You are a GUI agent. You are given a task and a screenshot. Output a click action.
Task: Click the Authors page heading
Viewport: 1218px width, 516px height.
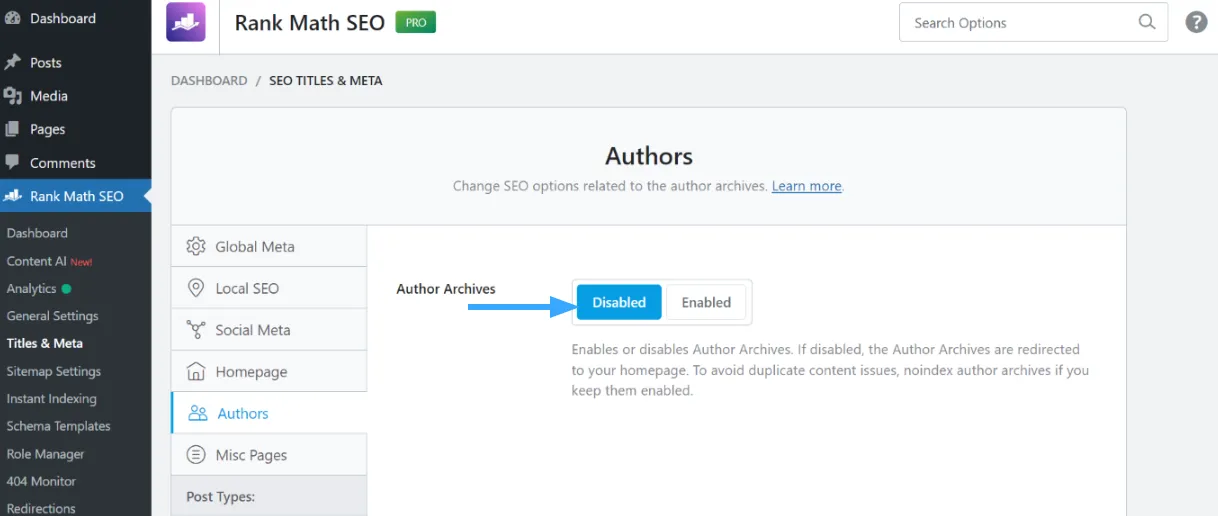coord(649,156)
